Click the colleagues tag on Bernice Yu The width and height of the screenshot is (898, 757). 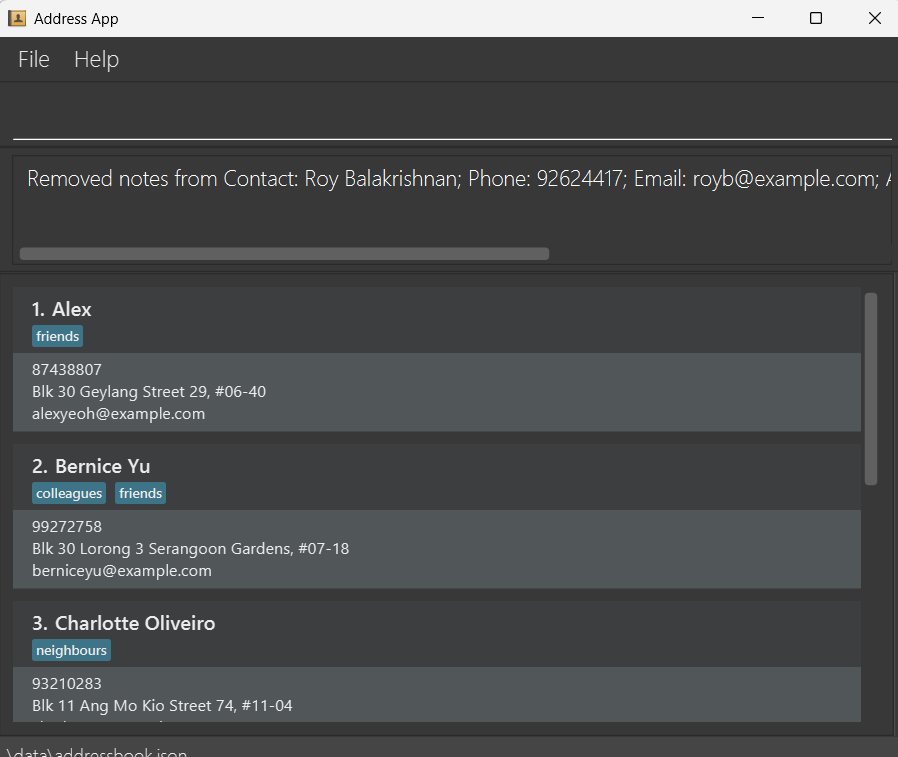(69, 494)
